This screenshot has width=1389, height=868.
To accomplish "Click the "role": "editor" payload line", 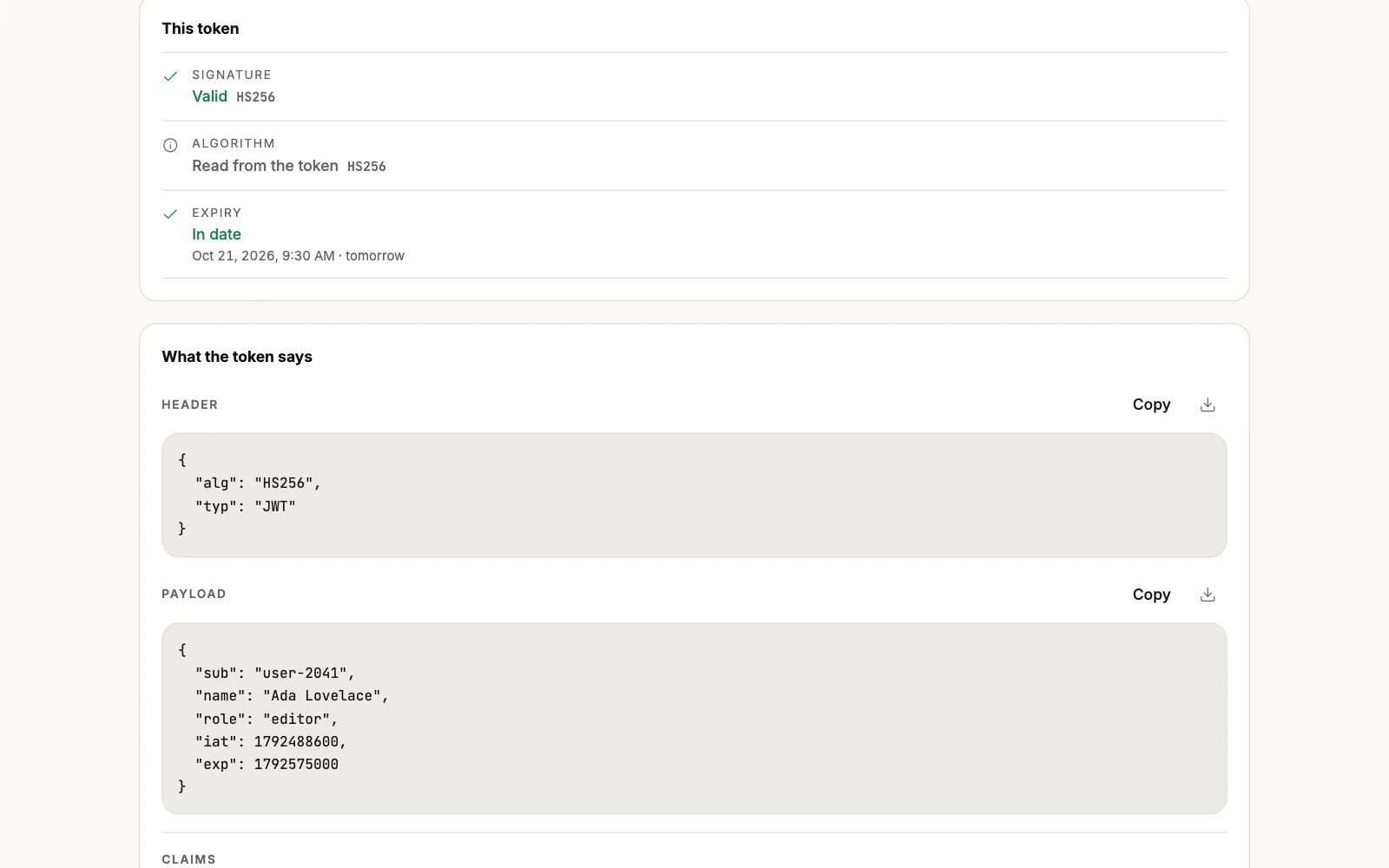I will coord(266,719).
